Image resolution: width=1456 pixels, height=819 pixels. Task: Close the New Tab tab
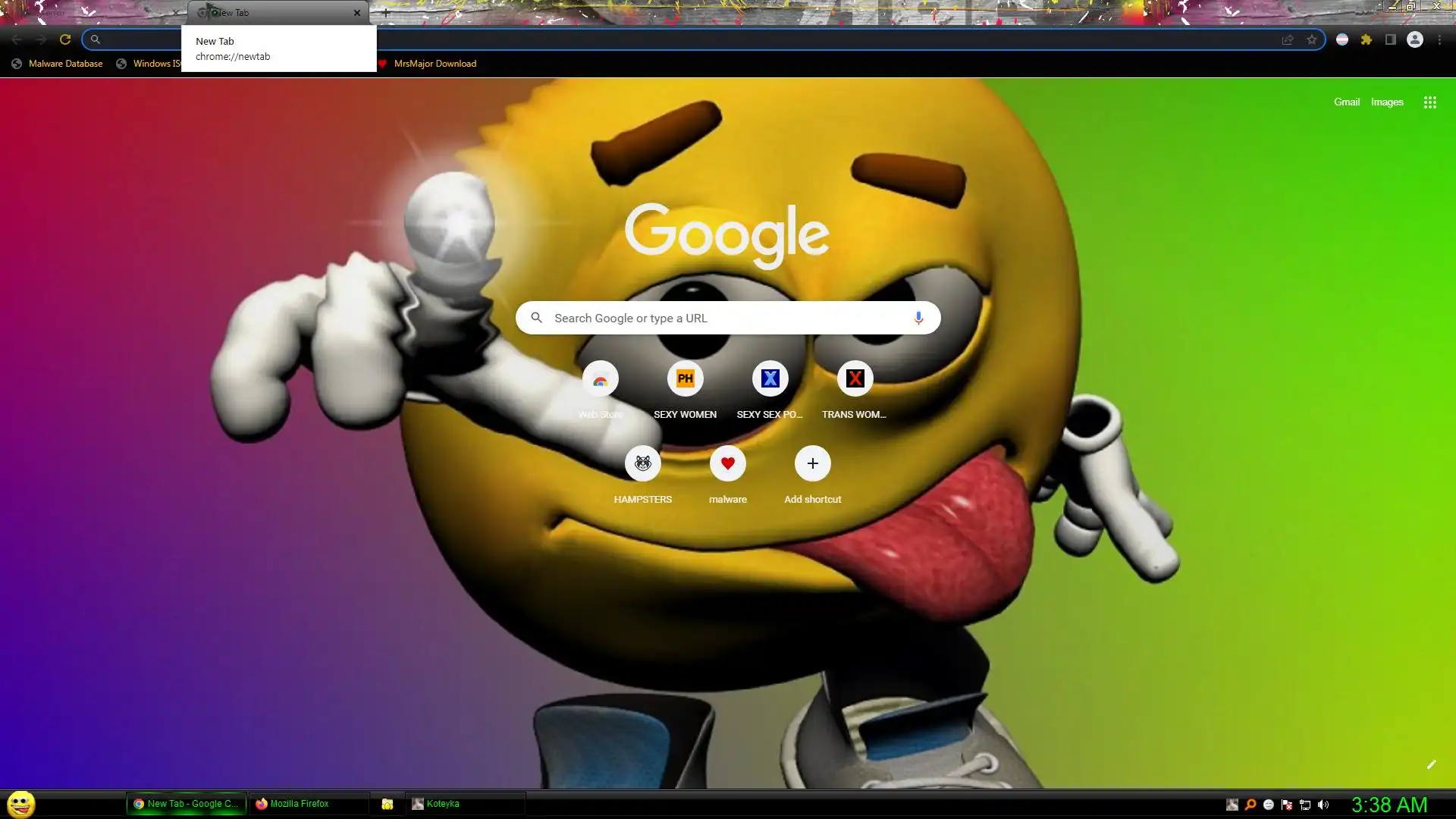pos(357,13)
